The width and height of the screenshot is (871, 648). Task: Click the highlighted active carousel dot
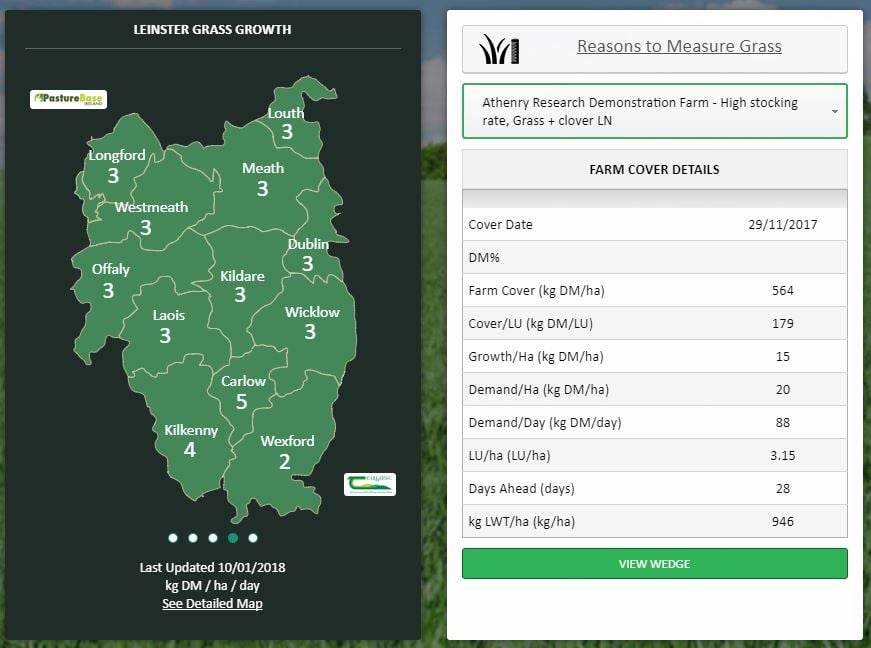point(233,538)
